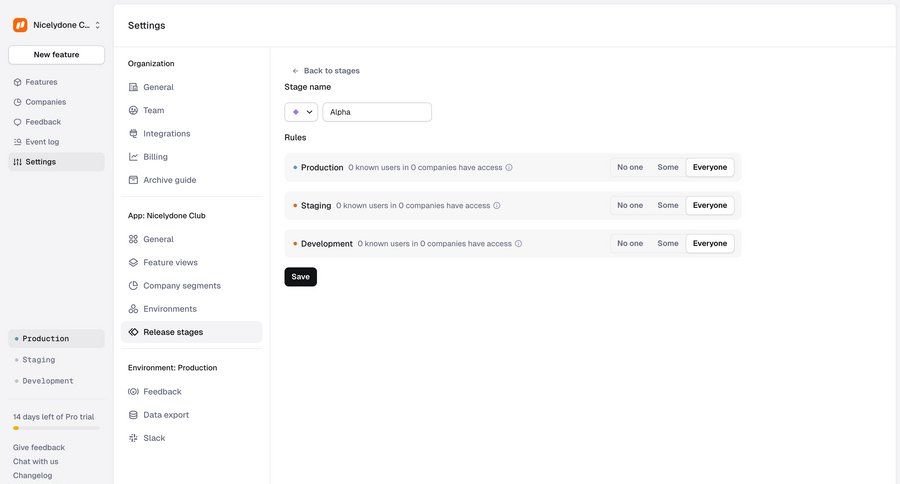The height and width of the screenshot is (484, 900).
Task: Go back to stages link
Action: point(325,71)
